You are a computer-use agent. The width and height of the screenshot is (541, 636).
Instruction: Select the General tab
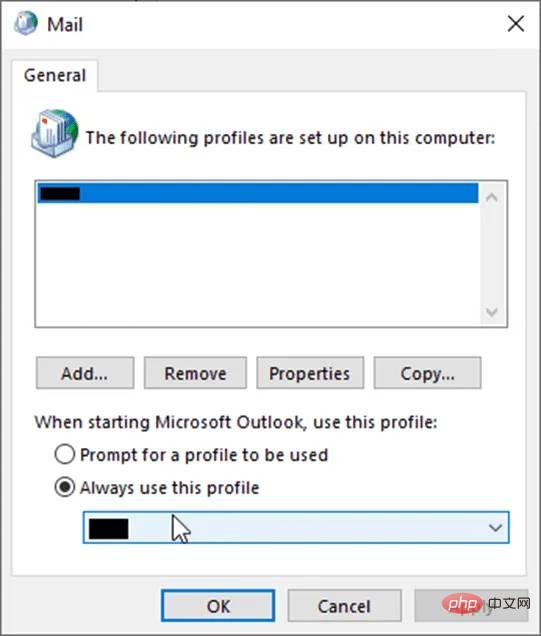55,75
